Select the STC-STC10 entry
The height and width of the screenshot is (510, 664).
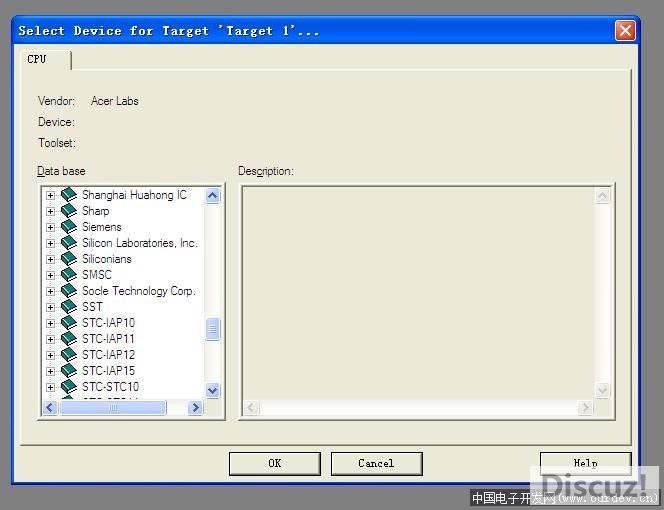pos(111,387)
